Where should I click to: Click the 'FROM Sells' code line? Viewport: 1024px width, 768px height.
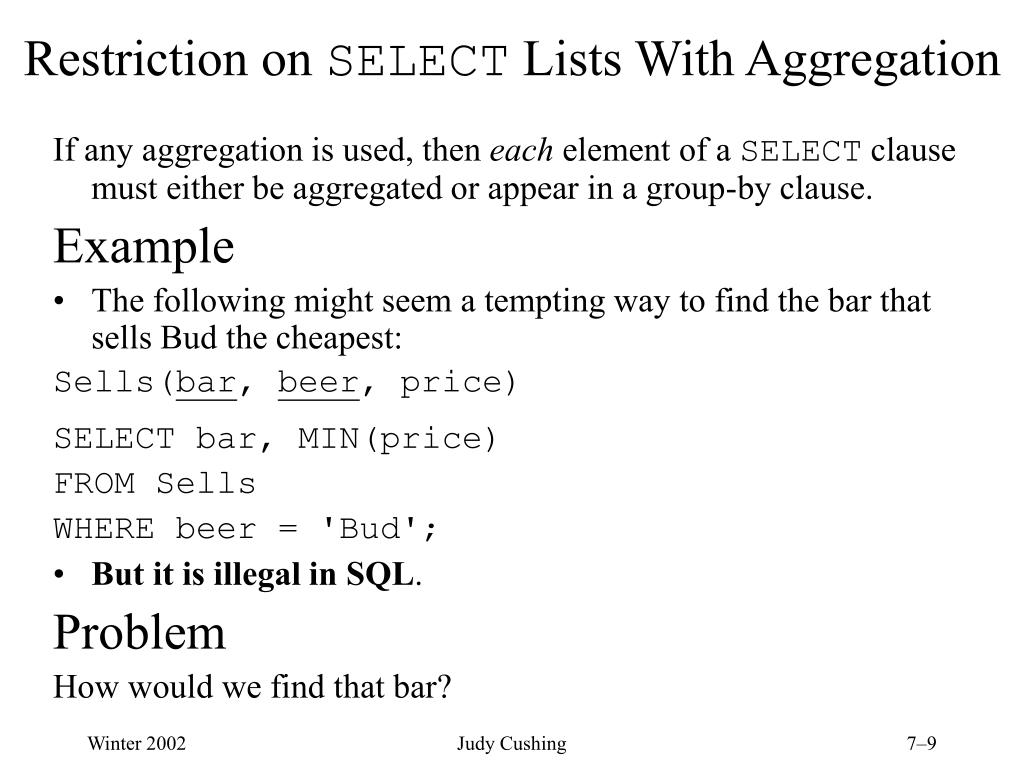tap(155, 484)
